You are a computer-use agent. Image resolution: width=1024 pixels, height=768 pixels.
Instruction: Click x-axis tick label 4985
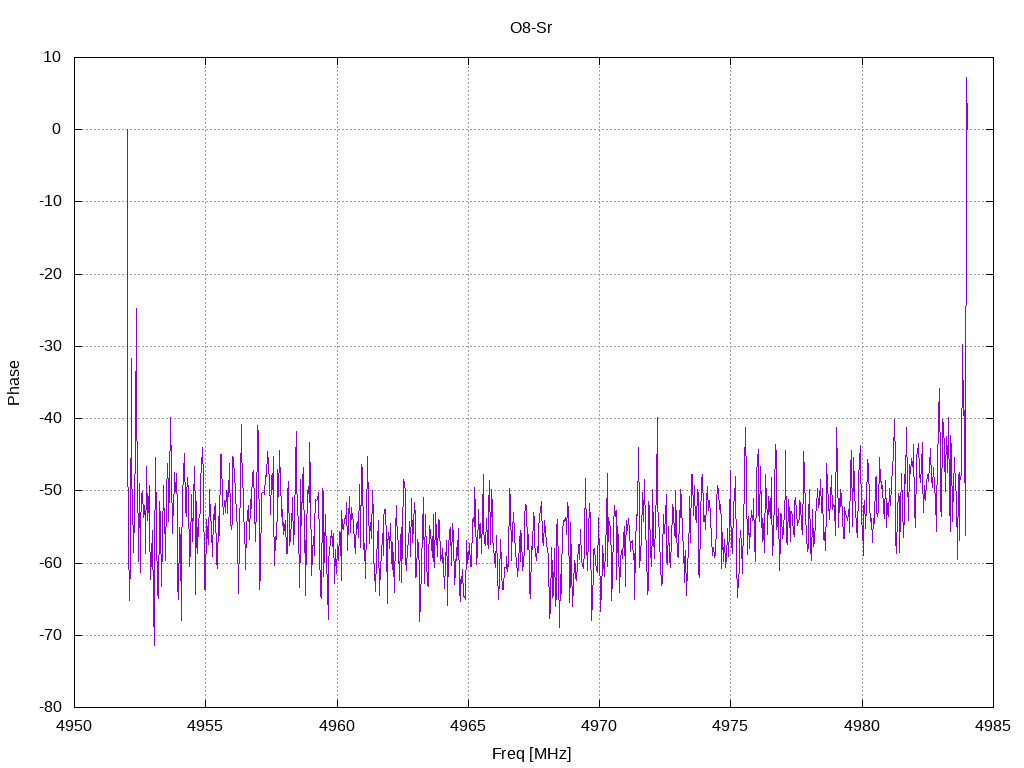pos(993,726)
